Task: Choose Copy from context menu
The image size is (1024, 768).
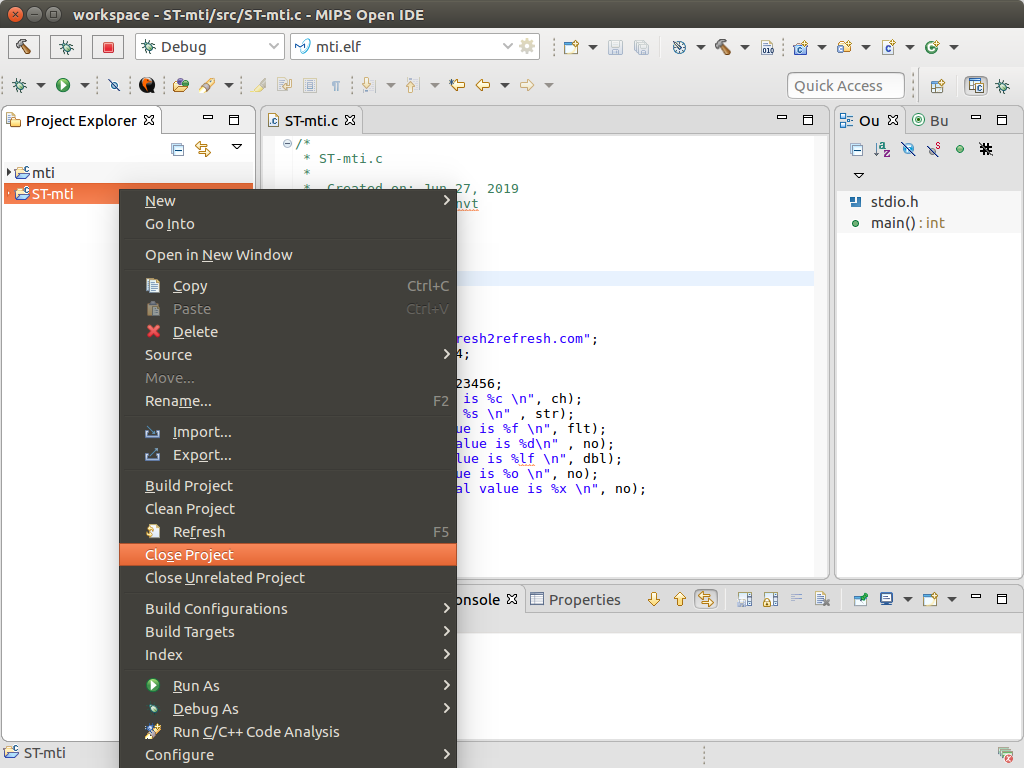Action: [288, 286]
